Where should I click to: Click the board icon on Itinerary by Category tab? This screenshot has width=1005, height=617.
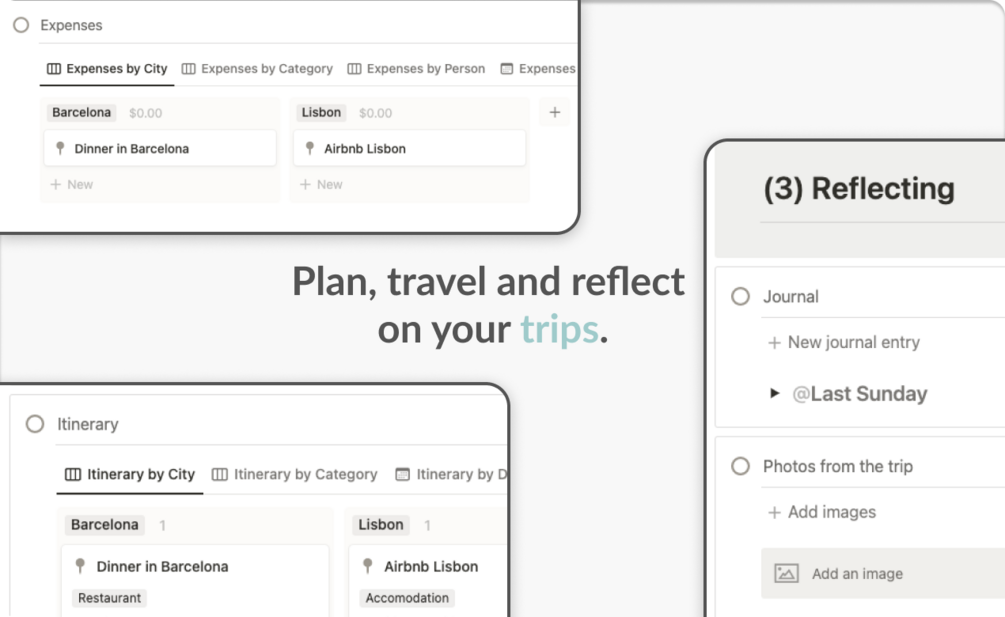coord(219,474)
